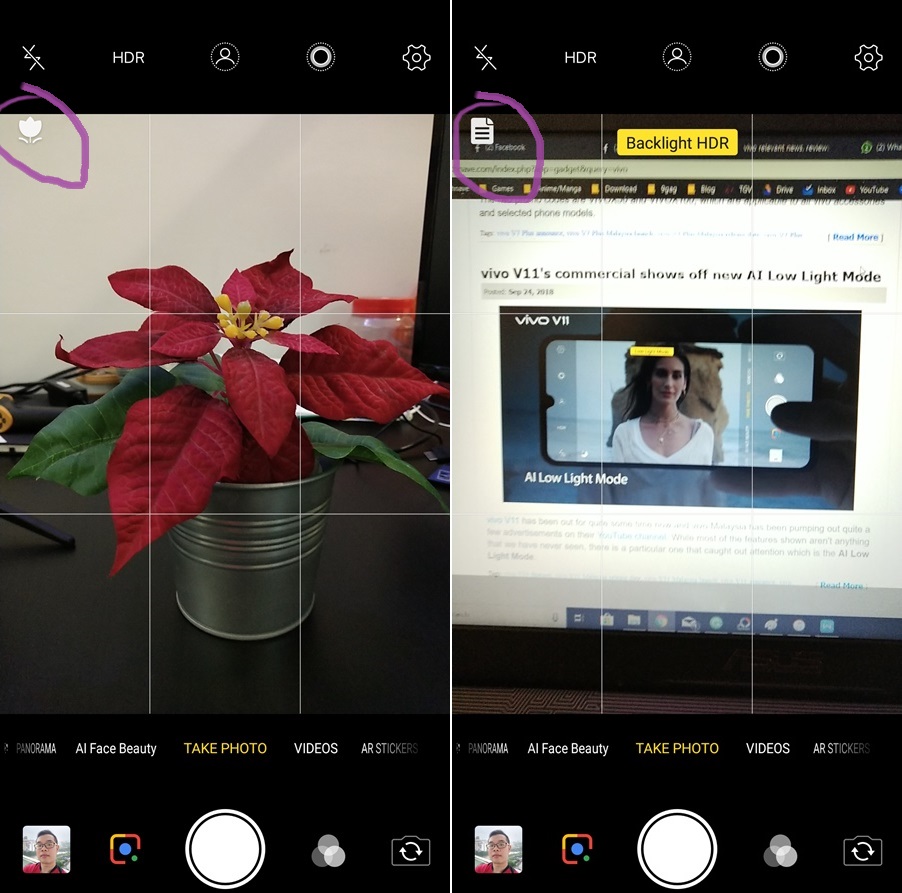Open portrait mode icon in left camera screen
Image resolution: width=902 pixels, height=893 pixels.
225,57
